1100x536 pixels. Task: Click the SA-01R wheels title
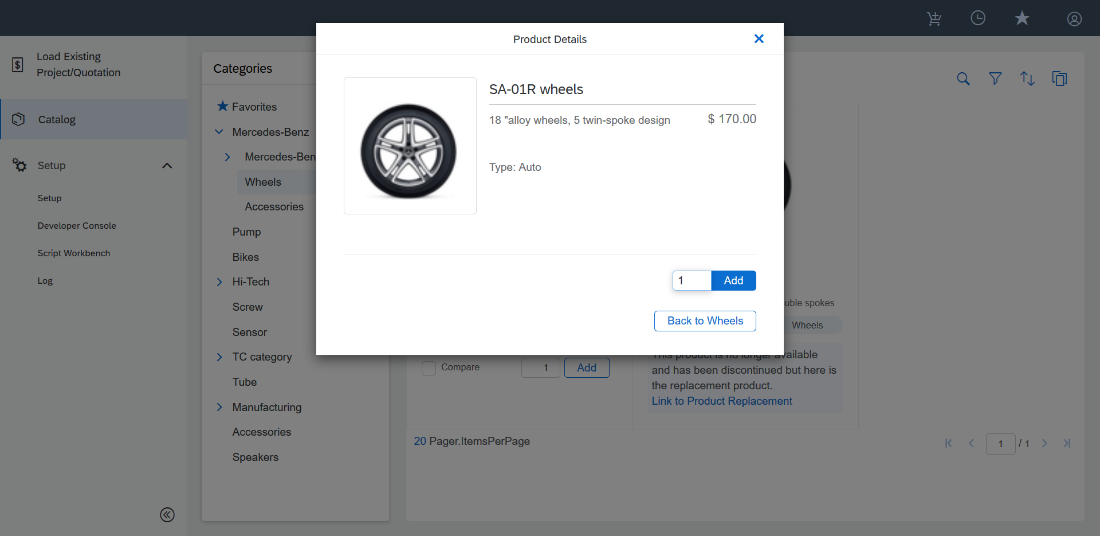[537, 89]
